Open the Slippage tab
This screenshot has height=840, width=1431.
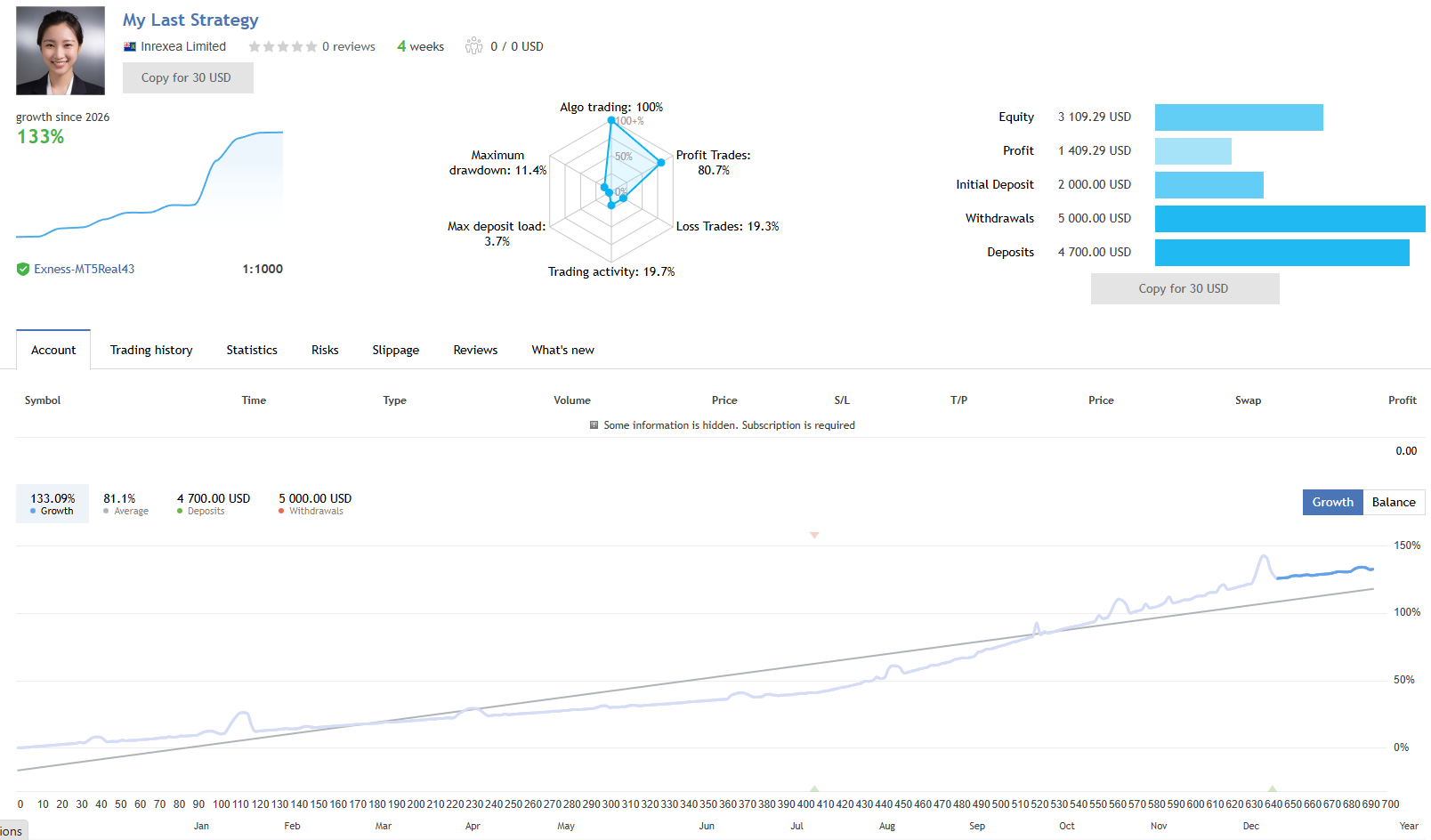click(x=396, y=350)
